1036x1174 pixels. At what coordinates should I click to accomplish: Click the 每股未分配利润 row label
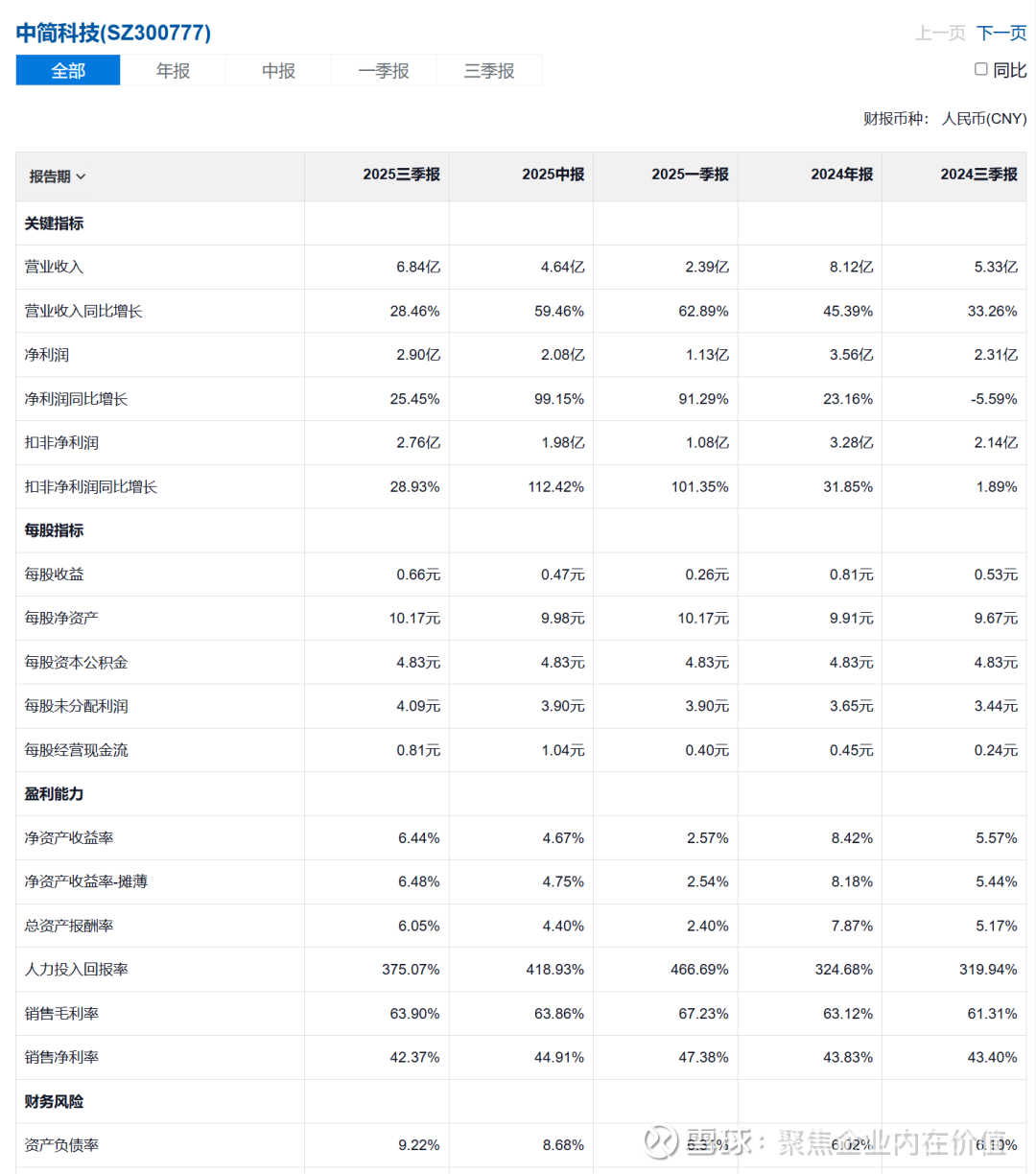[x=76, y=706]
